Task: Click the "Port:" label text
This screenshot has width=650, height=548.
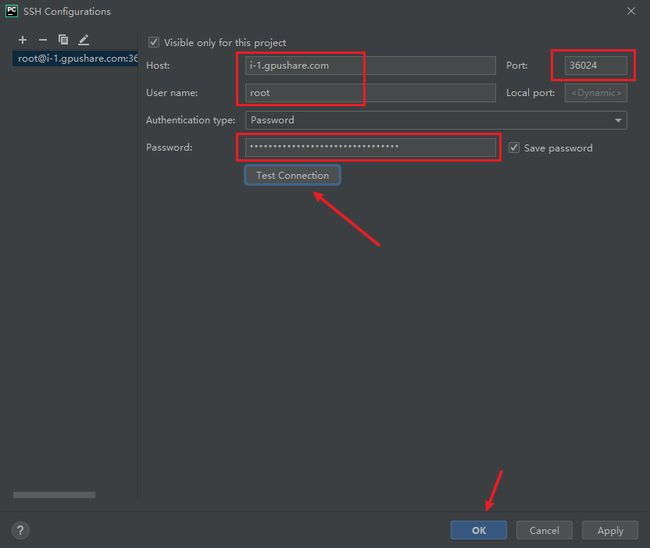Action: tap(517, 65)
